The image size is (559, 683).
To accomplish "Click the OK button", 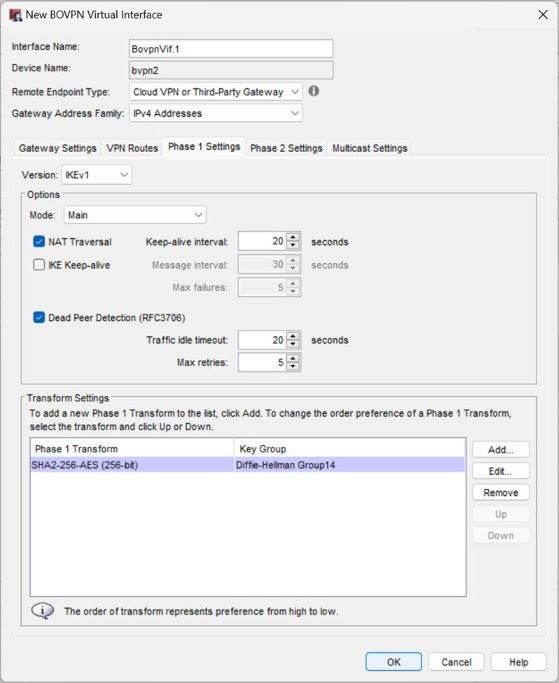I will [393, 662].
